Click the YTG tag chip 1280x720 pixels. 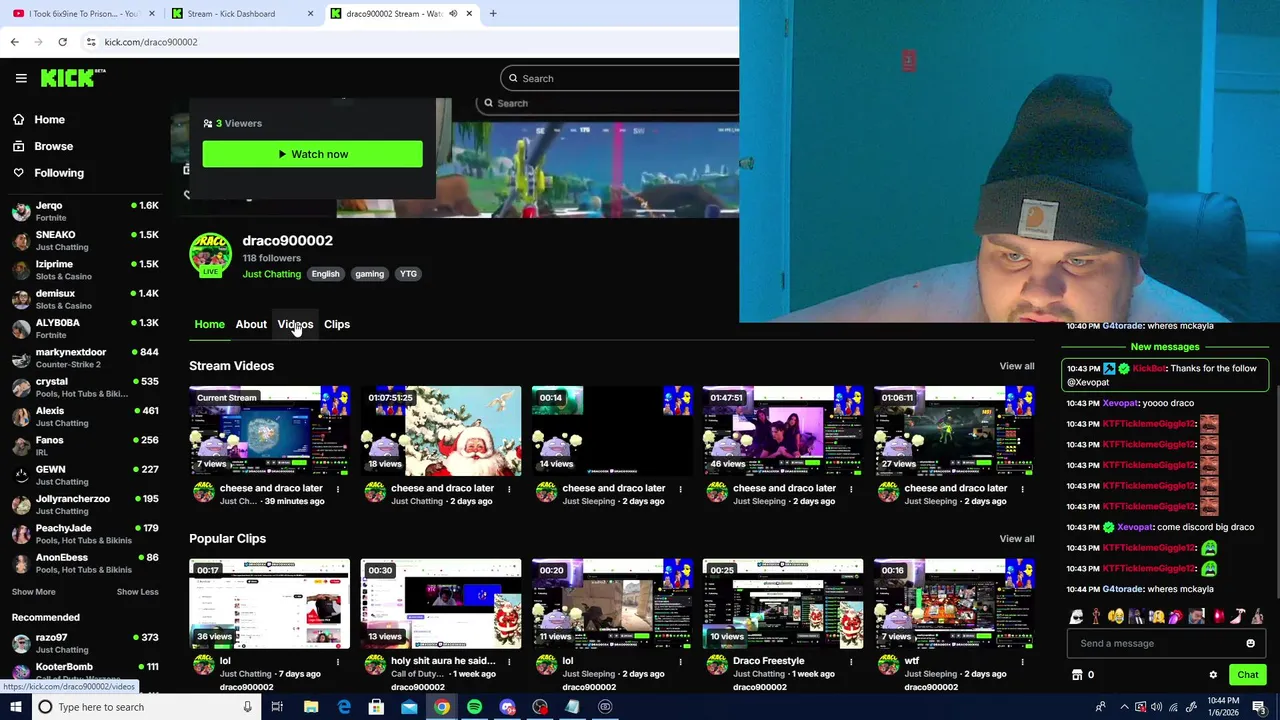coord(408,274)
